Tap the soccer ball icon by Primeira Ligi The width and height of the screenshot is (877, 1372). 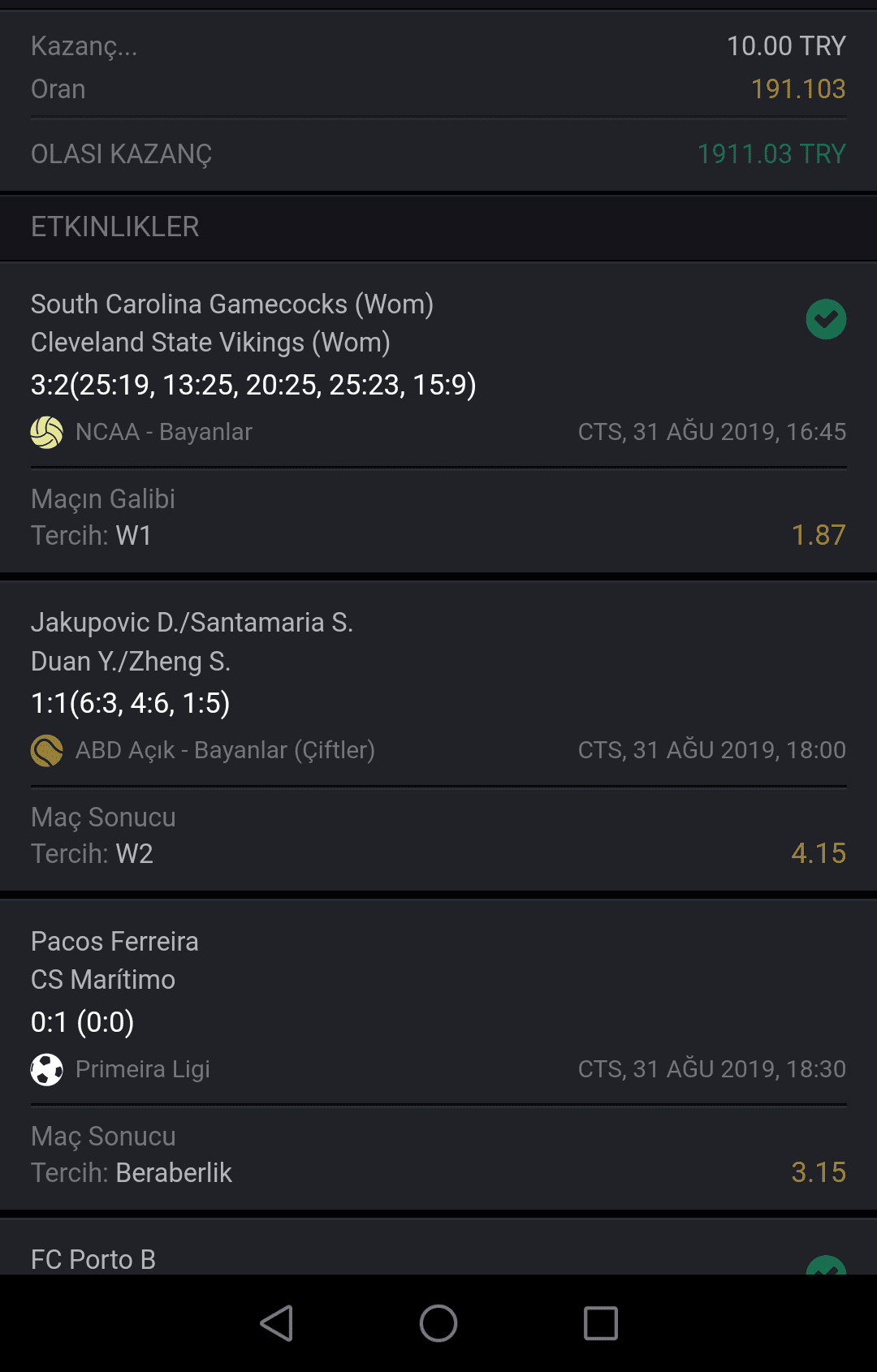(x=47, y=1069)
